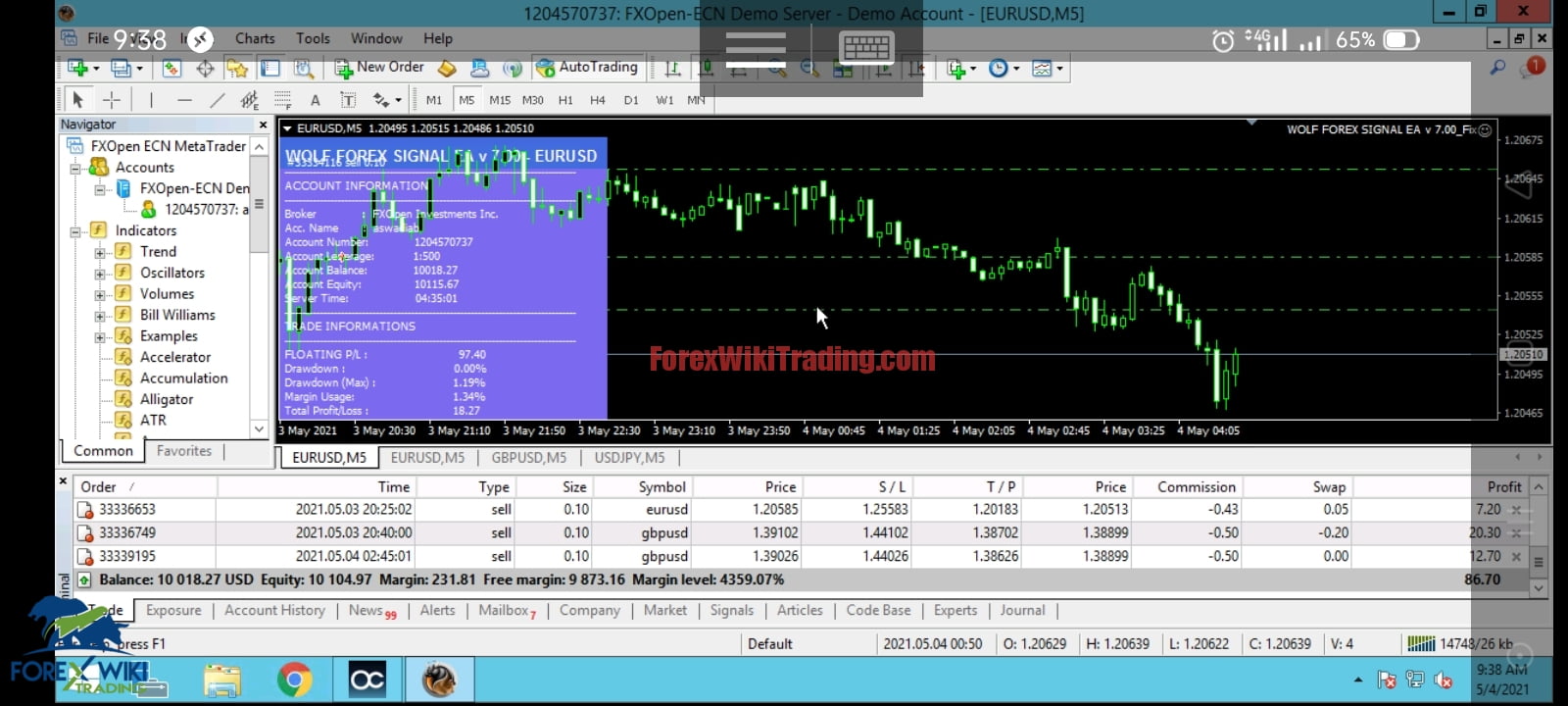The height and width of the screenshot is (706, 1568).
Task: Select the equidistant channel tool
Action: (249, 100)
